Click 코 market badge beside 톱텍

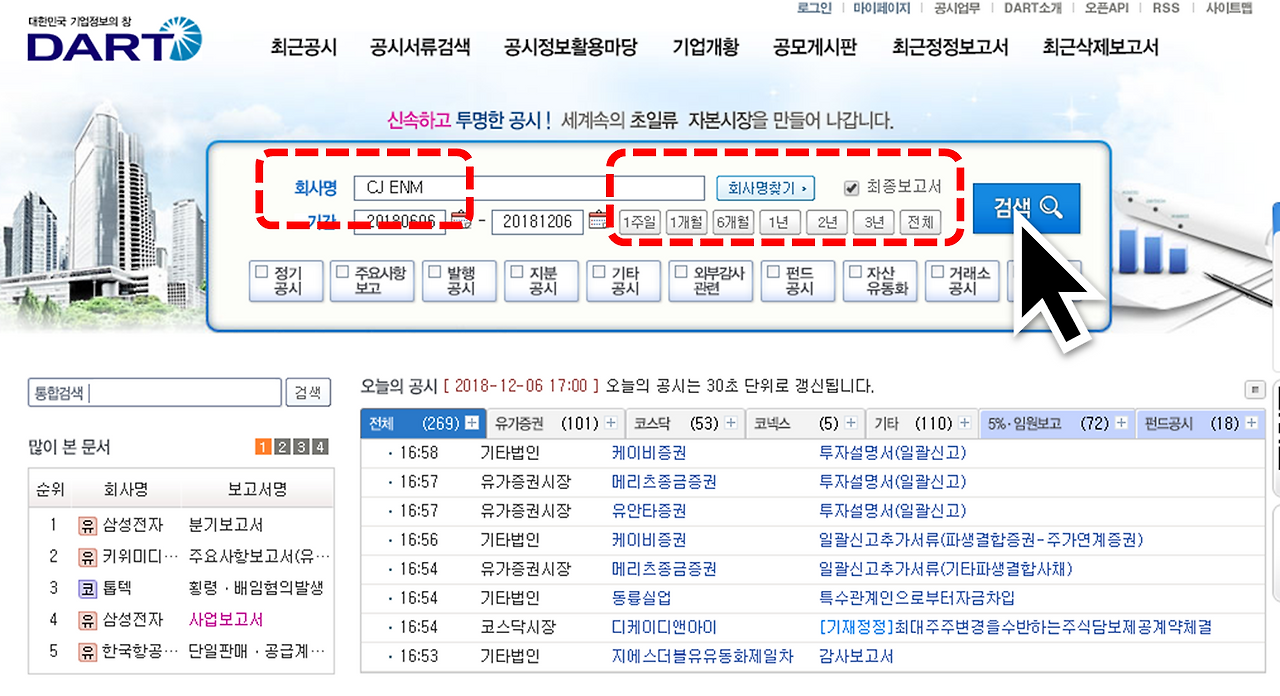pos(87,588)
